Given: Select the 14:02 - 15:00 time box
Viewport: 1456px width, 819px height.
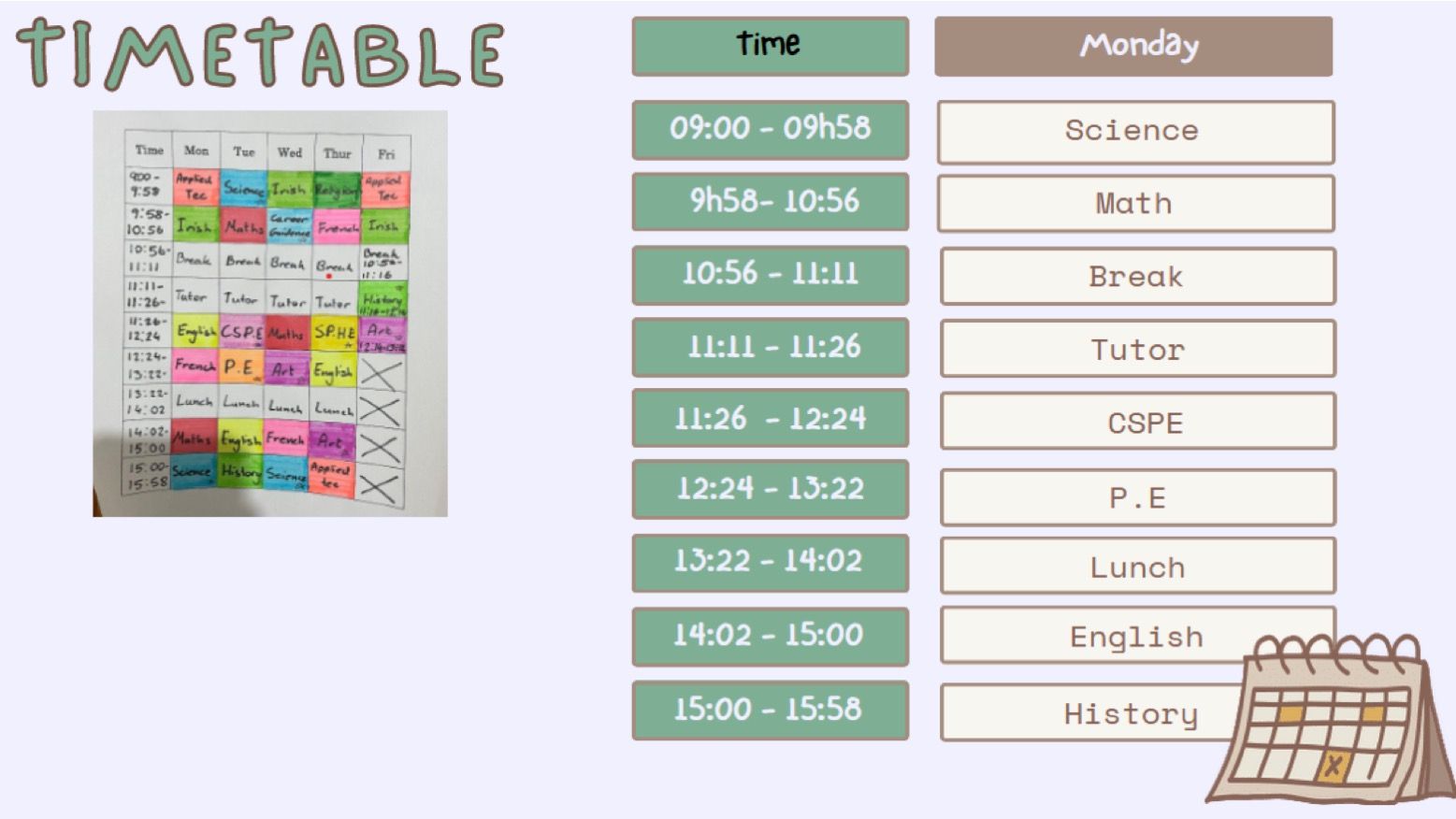Looking at the screenshot, I should coord(770,637).
